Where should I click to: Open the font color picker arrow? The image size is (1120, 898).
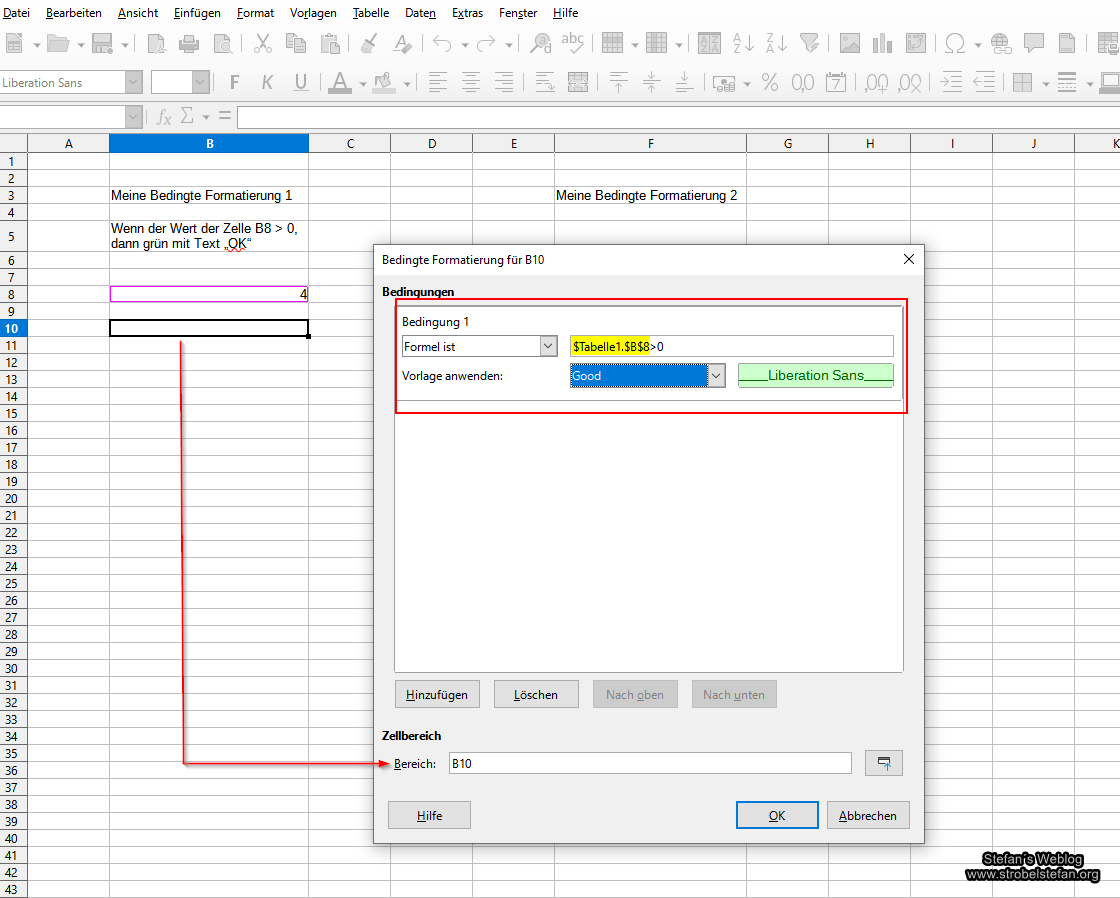click(x=361, y=82)
